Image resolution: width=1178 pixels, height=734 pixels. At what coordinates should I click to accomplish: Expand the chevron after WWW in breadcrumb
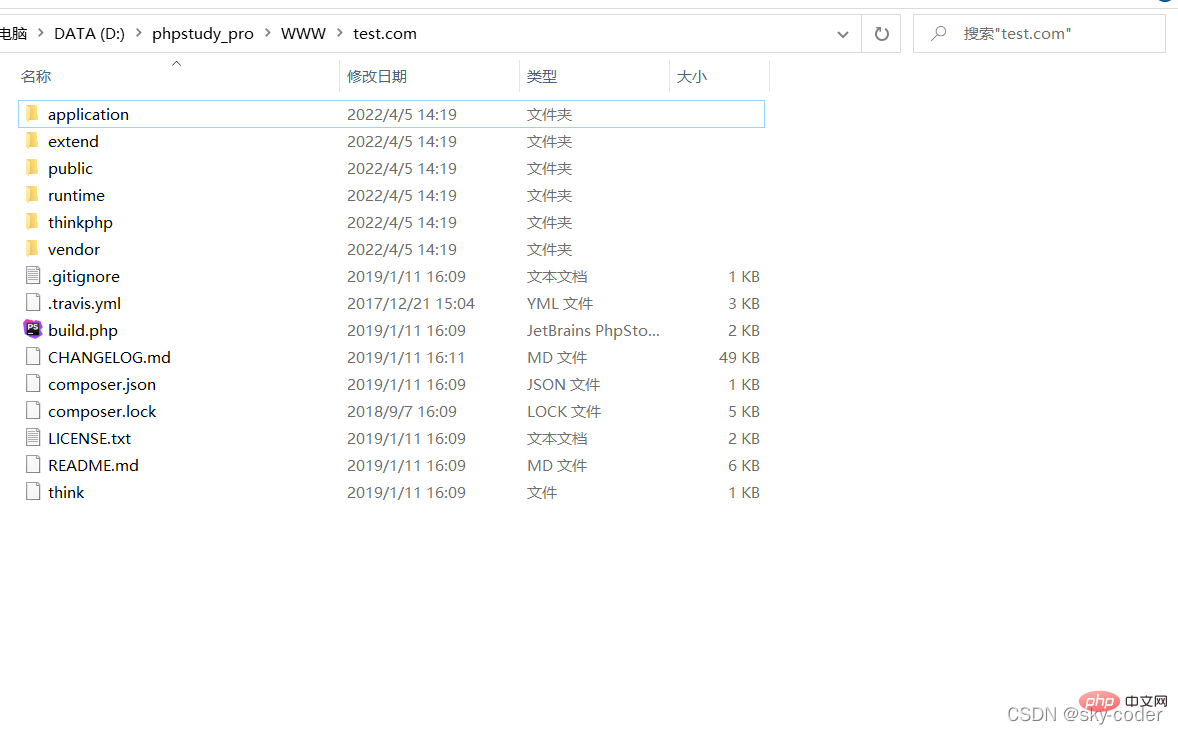click(340, 33)
